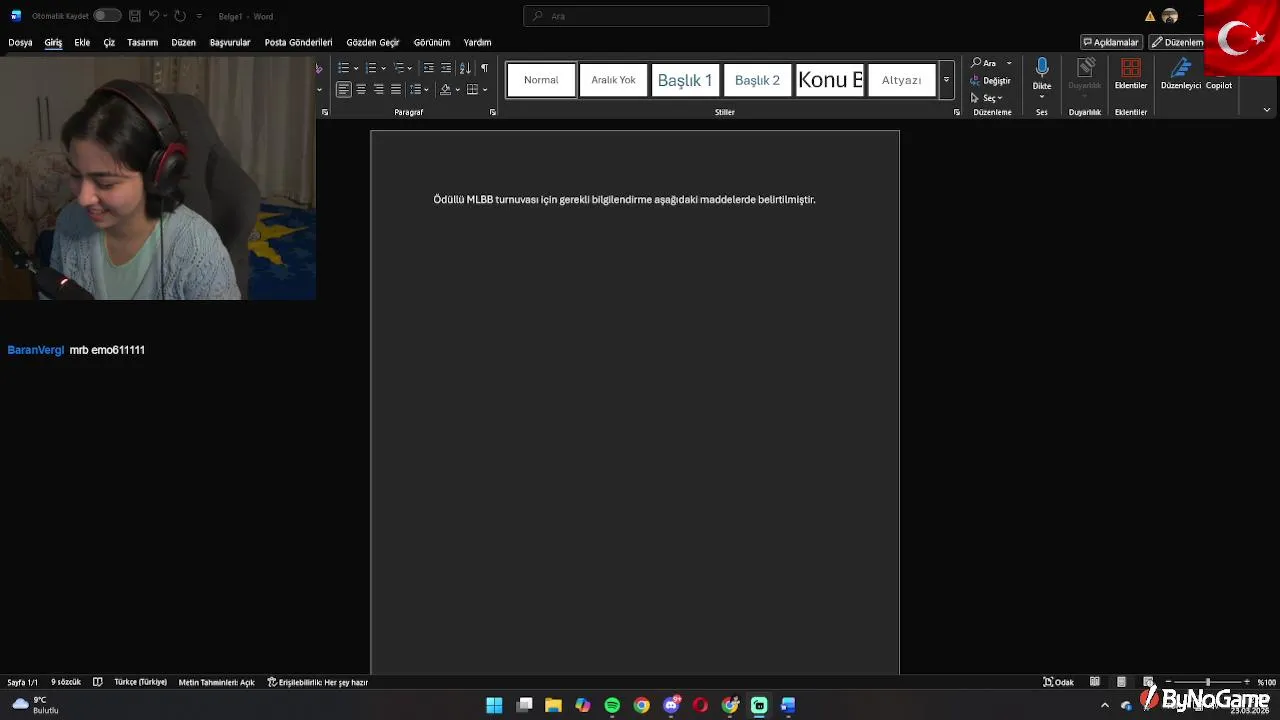This screenshot has height=720, width=1280.
Task: Switch to the Tasarım tab
Action: (143, 43)
